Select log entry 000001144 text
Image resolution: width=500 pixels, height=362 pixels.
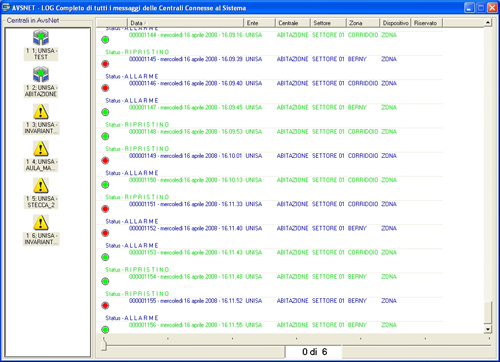coord(186,35)
